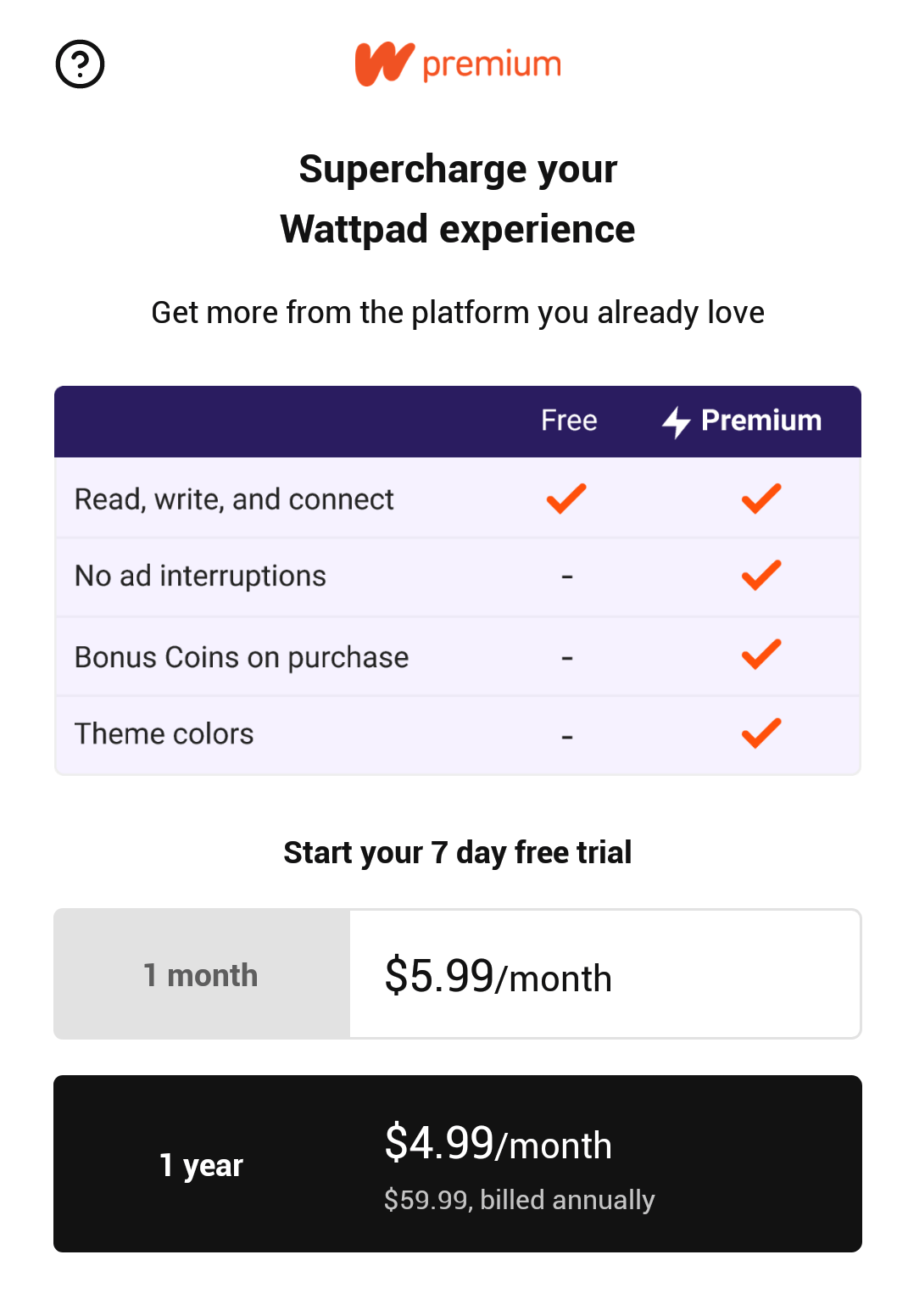Tap the Wattpad premium logo
897x1316 pixels.
click(x=458, y=64)
